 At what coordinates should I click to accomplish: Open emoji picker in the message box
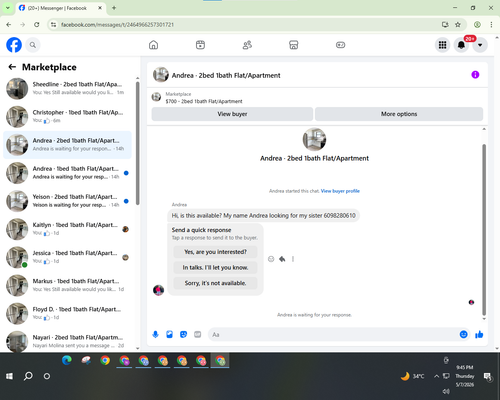(x=463, y=334)
